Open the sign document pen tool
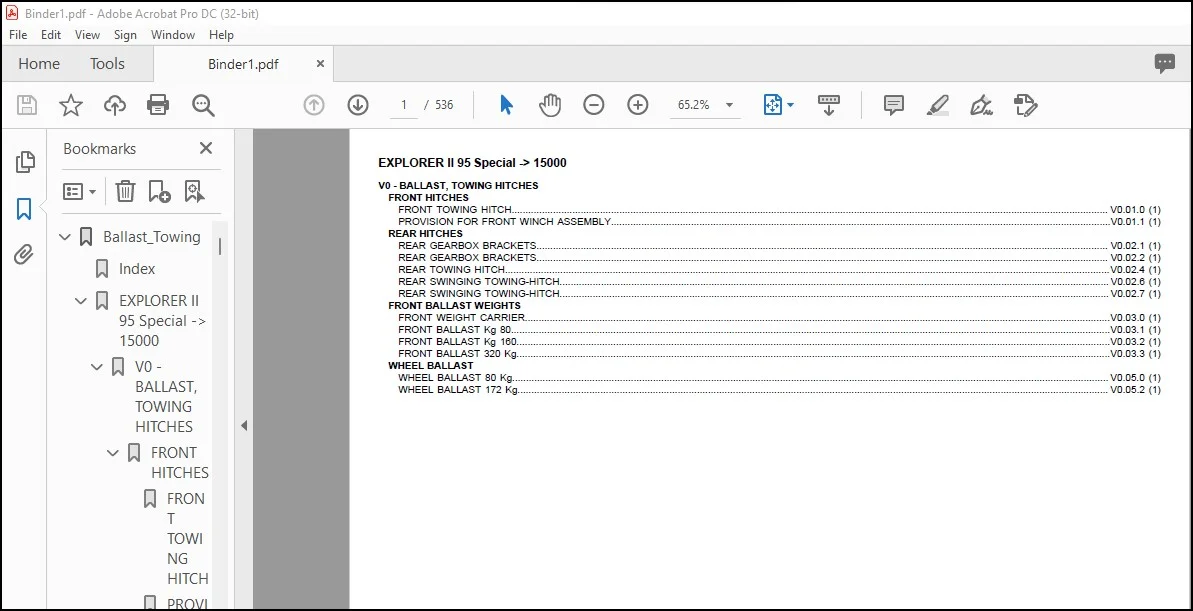Image resolution: width=1193 pixels, height=611 pixels. pyautogui.click(x=981, y=105)
